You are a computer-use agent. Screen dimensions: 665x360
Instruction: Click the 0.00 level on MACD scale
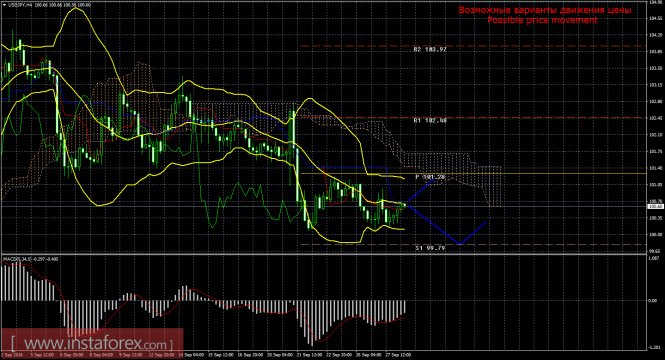pyautogui.click(x=653, y=301)
